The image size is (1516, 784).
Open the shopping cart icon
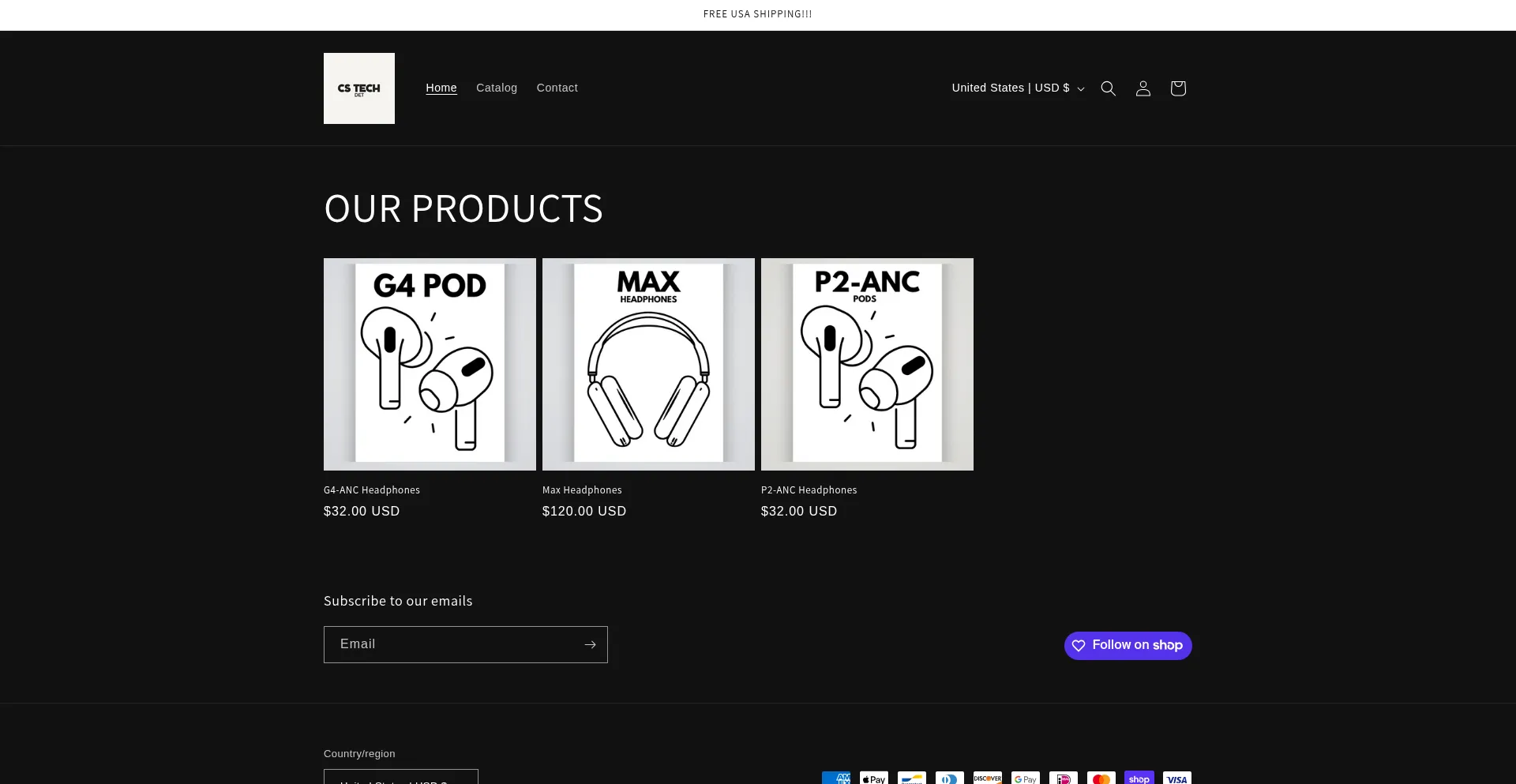click(1178, 88)
